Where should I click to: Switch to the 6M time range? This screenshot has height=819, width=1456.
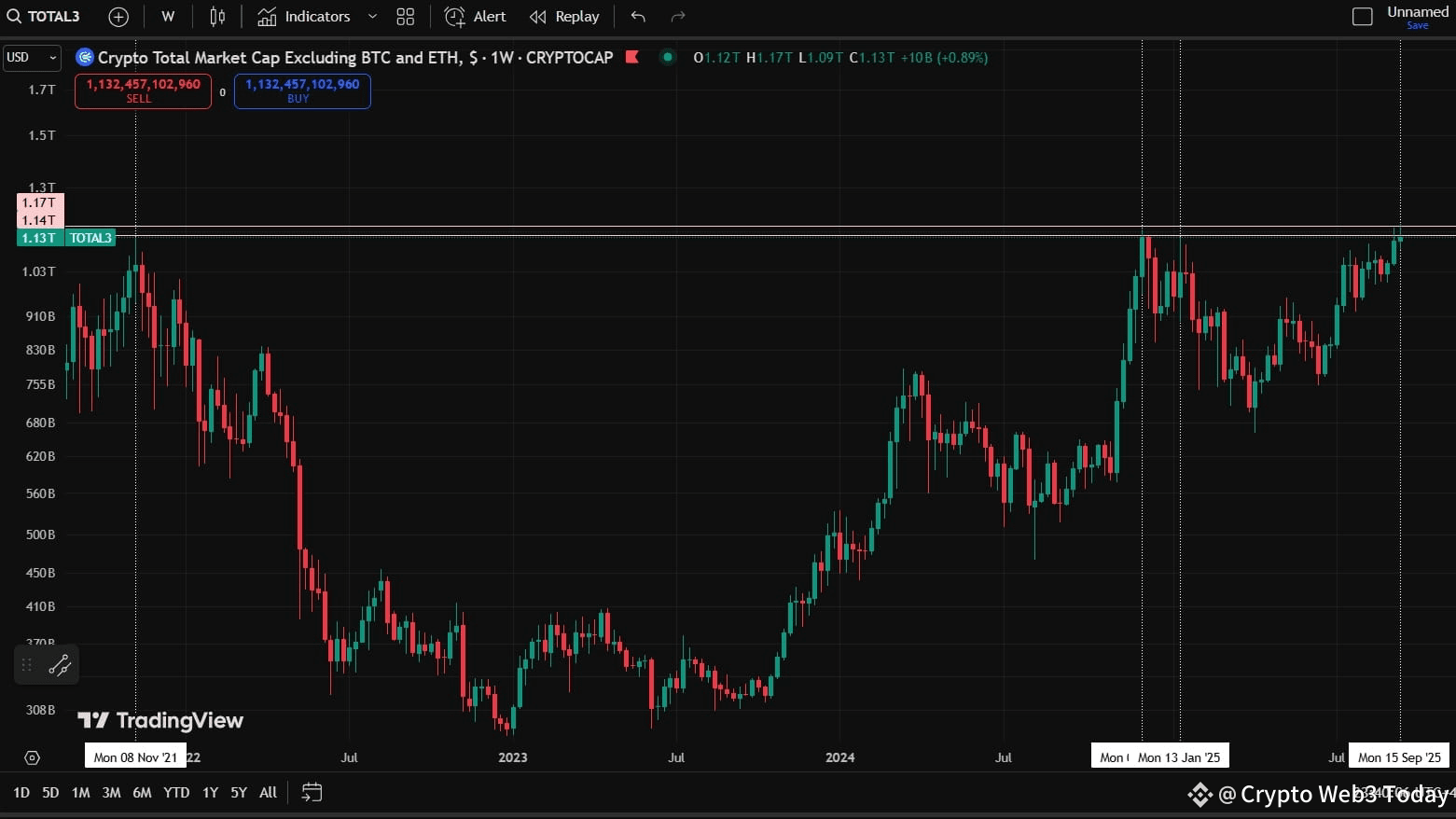coord(142,793)
